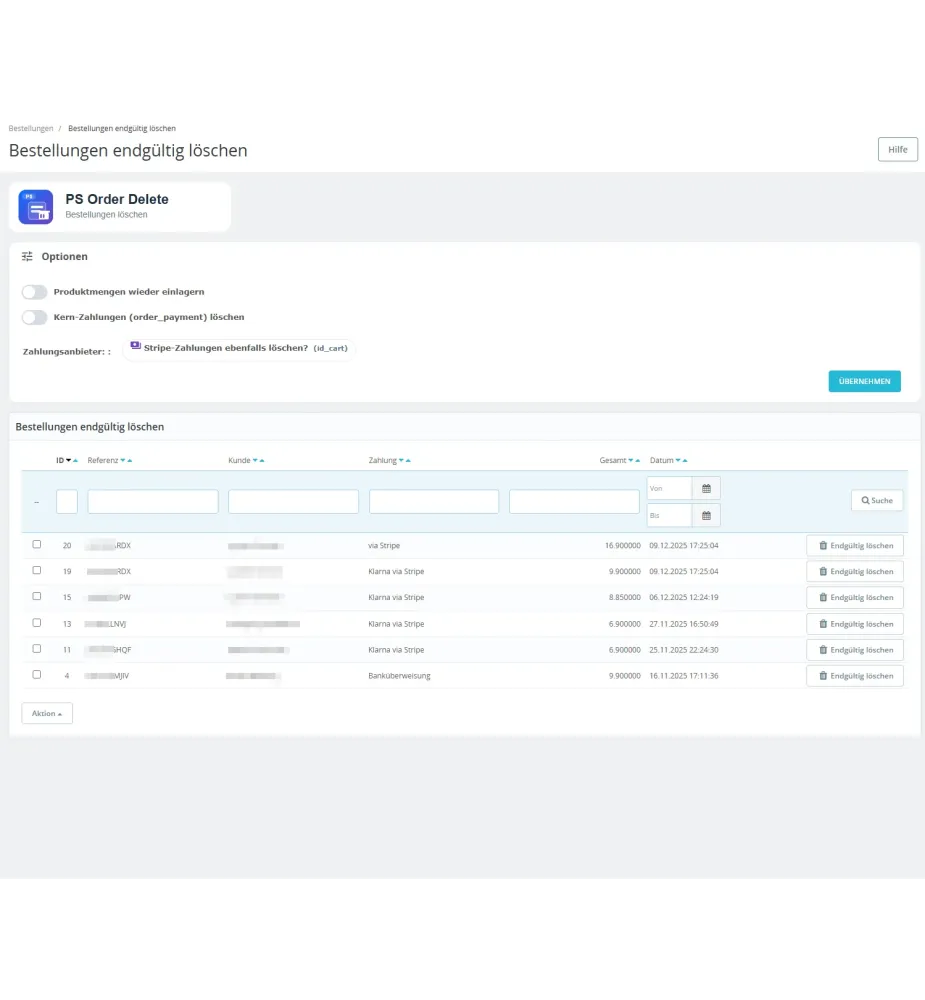
Task: Open the Bis date calendar picker
Action: point(707,515)
